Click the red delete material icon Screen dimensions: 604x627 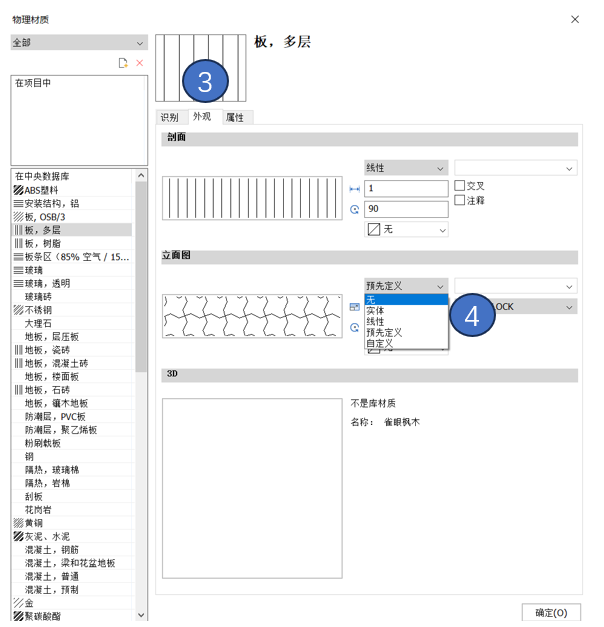(139, 63)
